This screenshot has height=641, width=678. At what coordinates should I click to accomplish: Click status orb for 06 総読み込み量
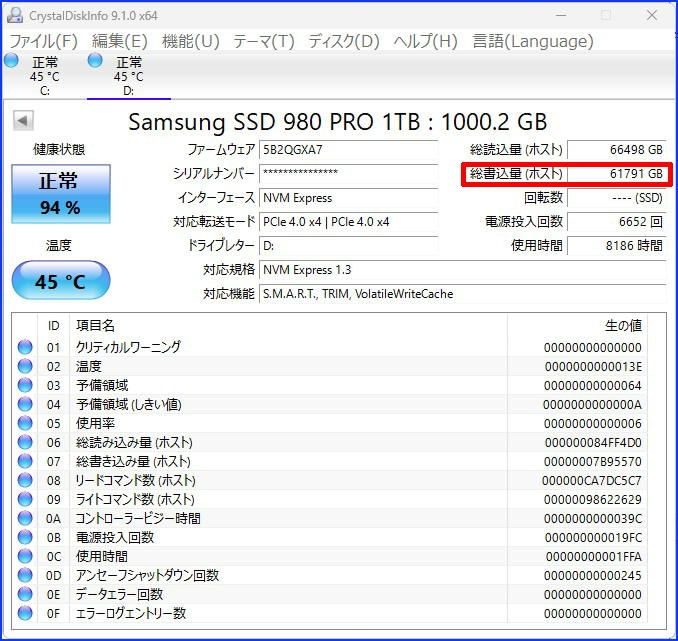[25, 442]
